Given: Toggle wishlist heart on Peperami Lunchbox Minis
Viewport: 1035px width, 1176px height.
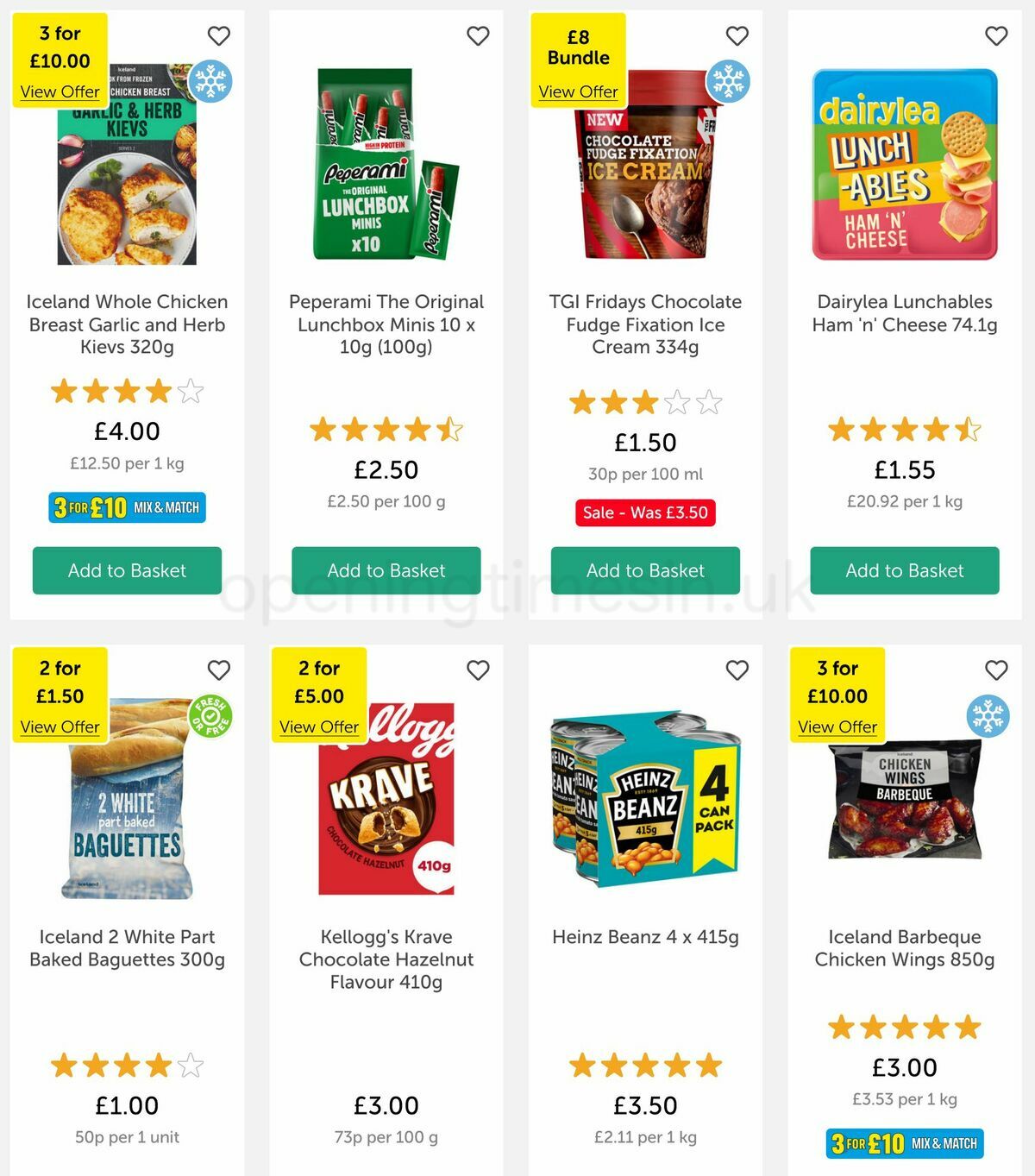Looking at the screenshot, I should (478, 35).
